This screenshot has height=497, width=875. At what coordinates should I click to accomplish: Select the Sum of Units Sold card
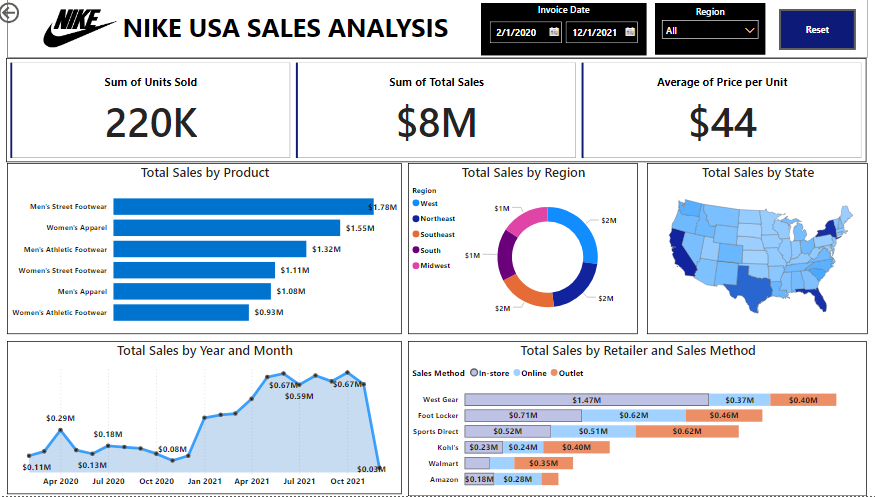pyautogui.click(x=151, y=110)
